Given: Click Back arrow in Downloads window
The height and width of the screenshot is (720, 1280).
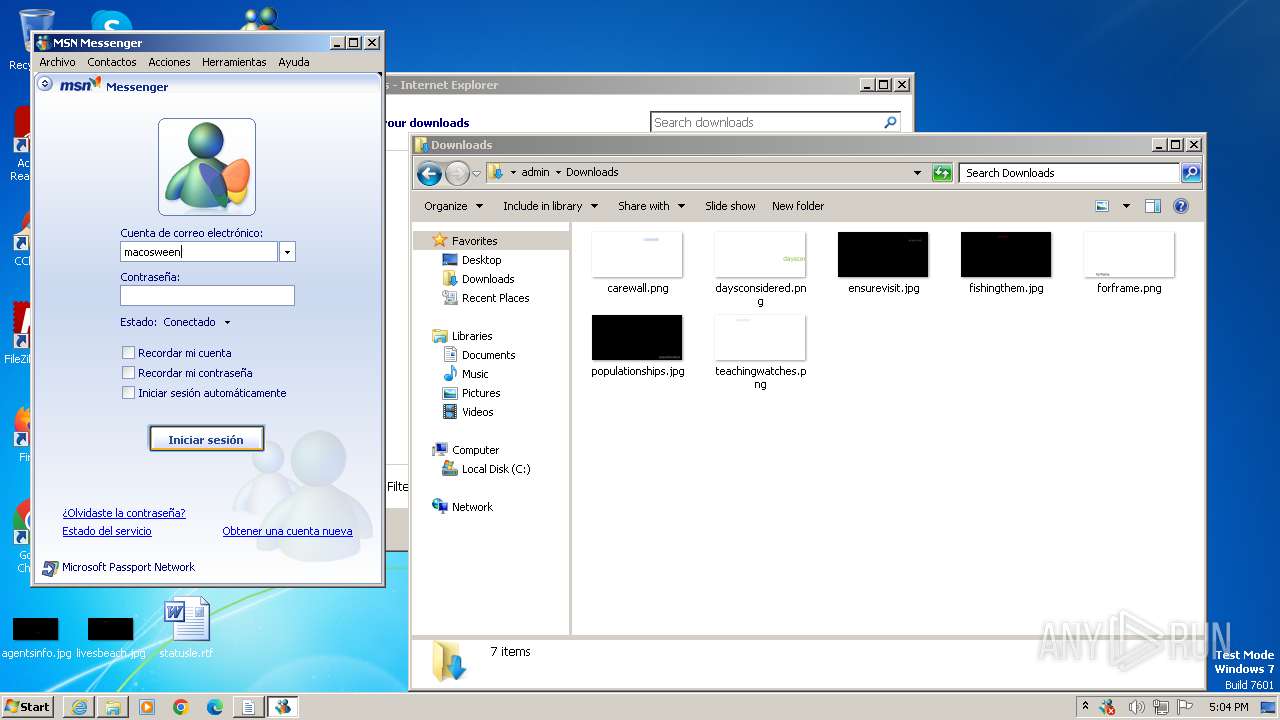Looking at the screenshot, I should coord(430,174).
